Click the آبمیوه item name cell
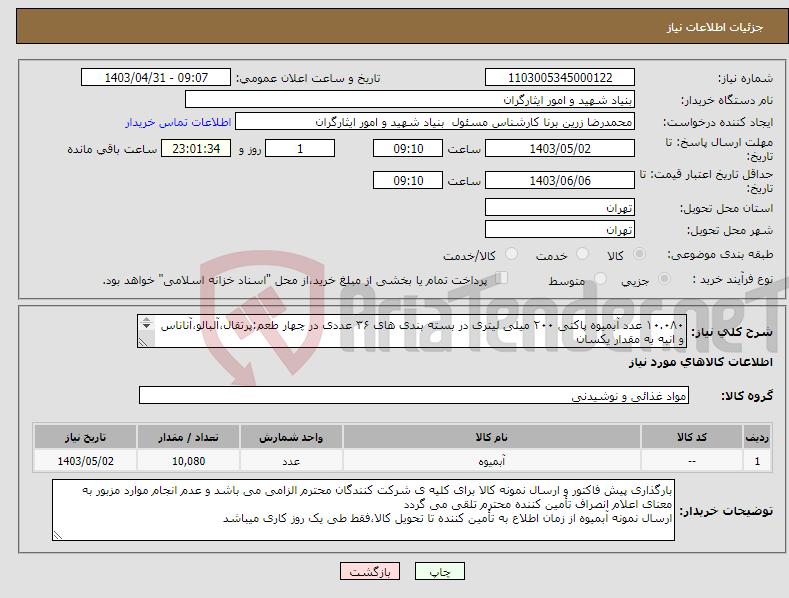The image size is (789, 598). (x=492, y=461)
